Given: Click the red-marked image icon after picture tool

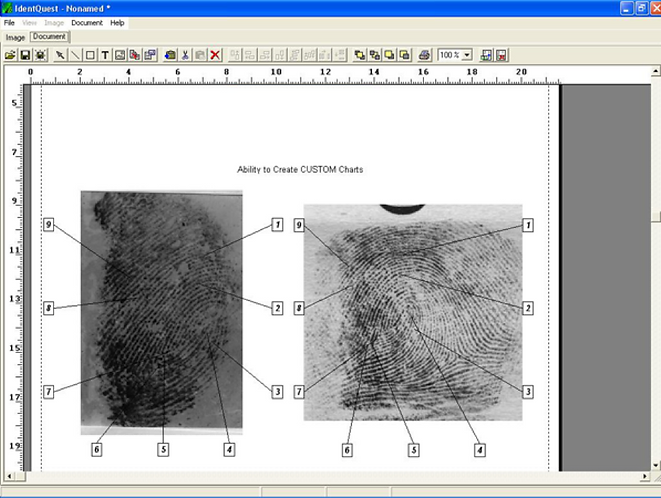Looking at the screenshot, I should [x=135, y=55].
